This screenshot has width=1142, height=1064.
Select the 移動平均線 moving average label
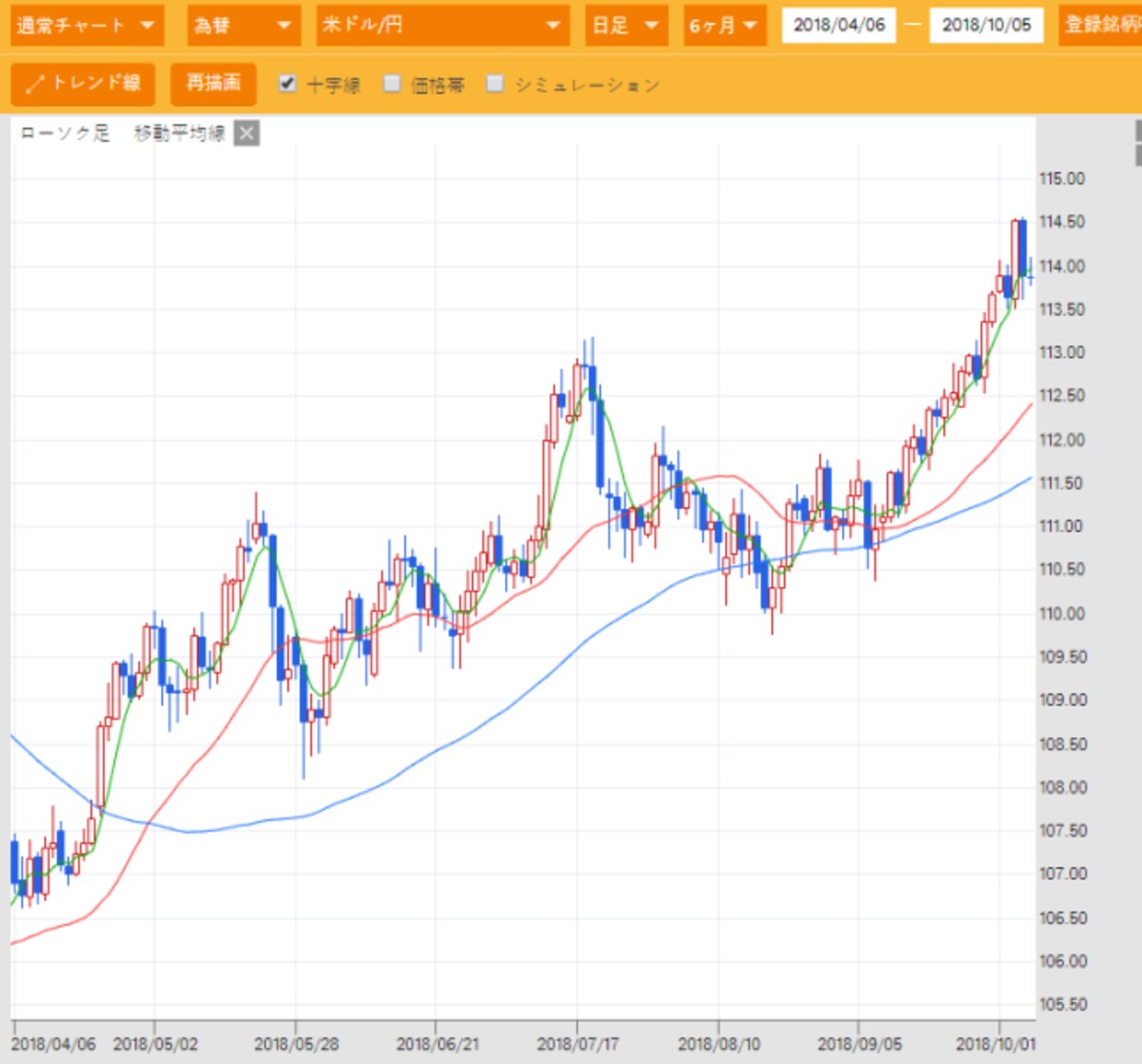point(180,133)
